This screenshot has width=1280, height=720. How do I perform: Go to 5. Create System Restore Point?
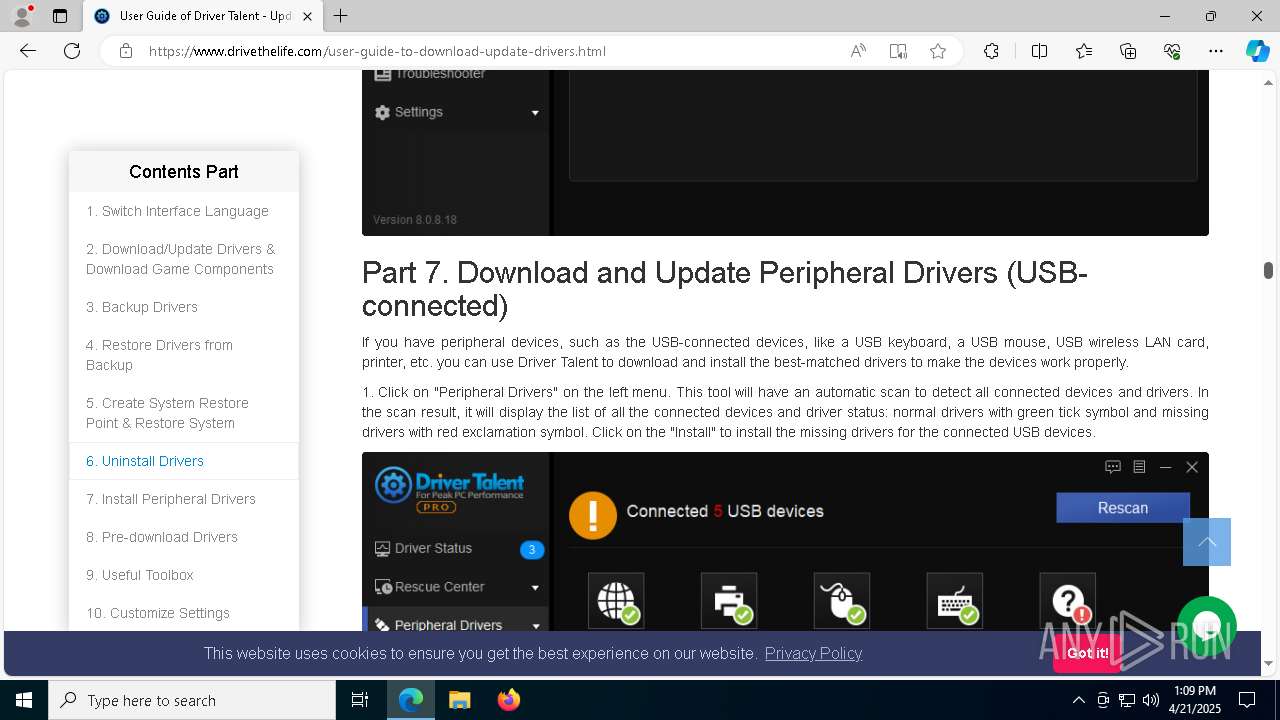click(x=167, y=413)
